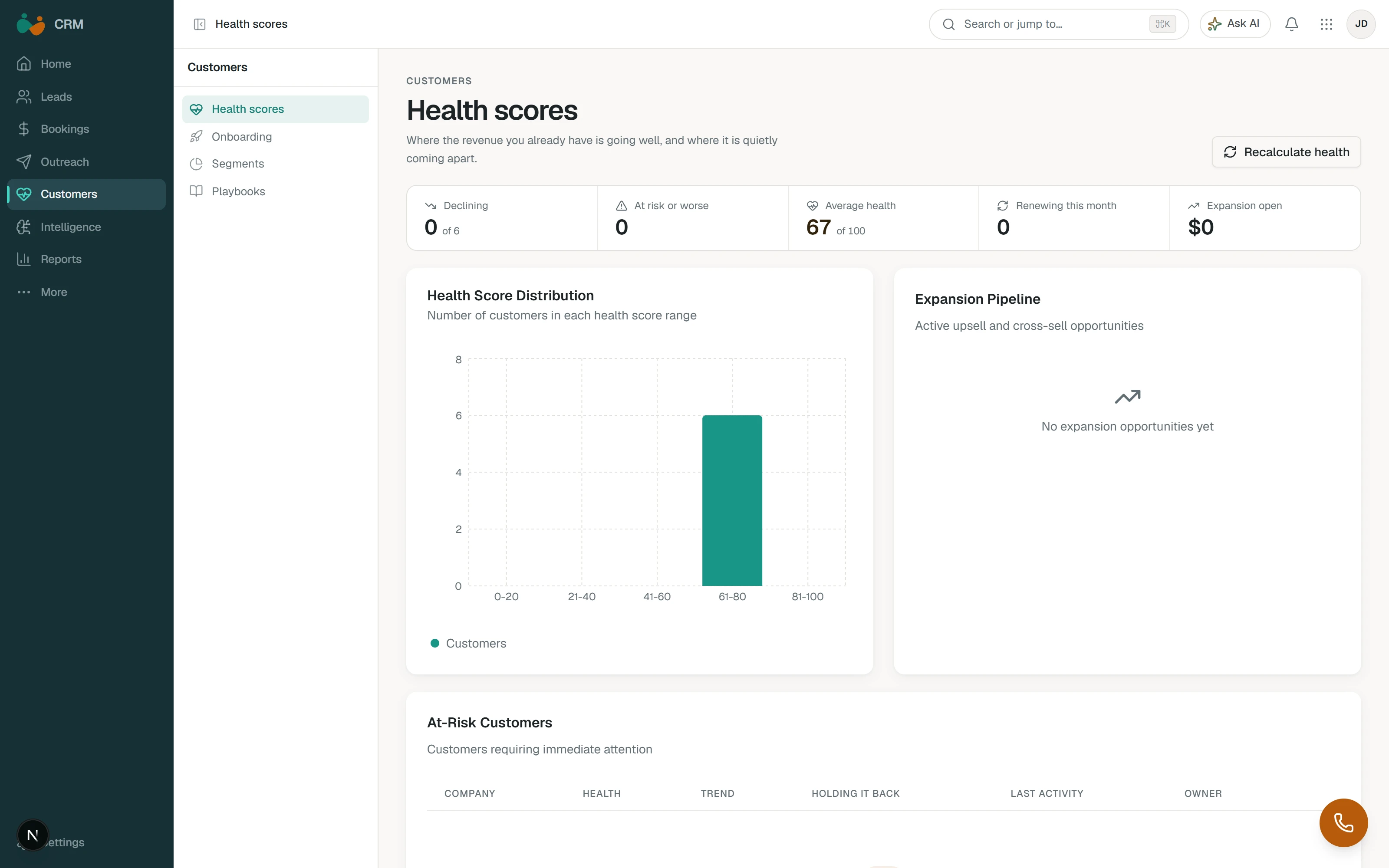Viewport: 1389px width, 868px height.
Task: Open the JD user avatar menu
Action: [1361, 24]
